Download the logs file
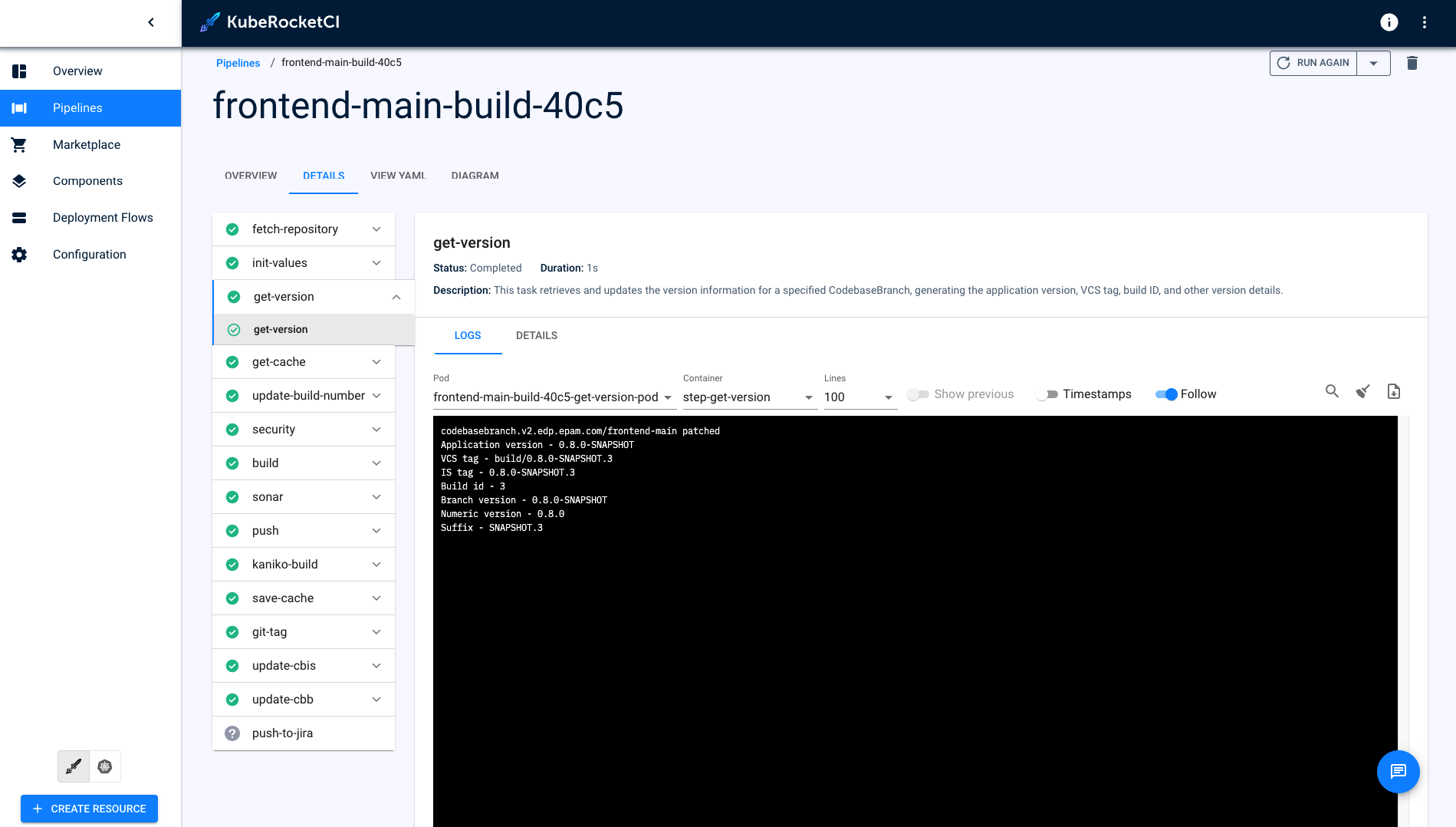Screen dimensions: 1456x827 pos(1394,391)
